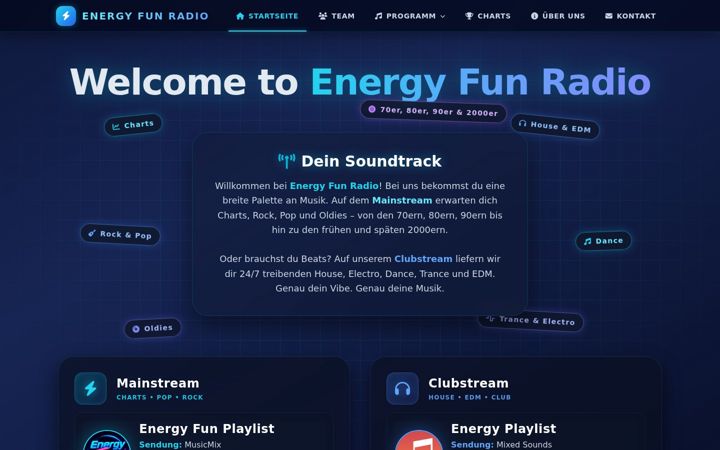
Task: Select the Trance & Electro tag
Action: click(531, 320)
